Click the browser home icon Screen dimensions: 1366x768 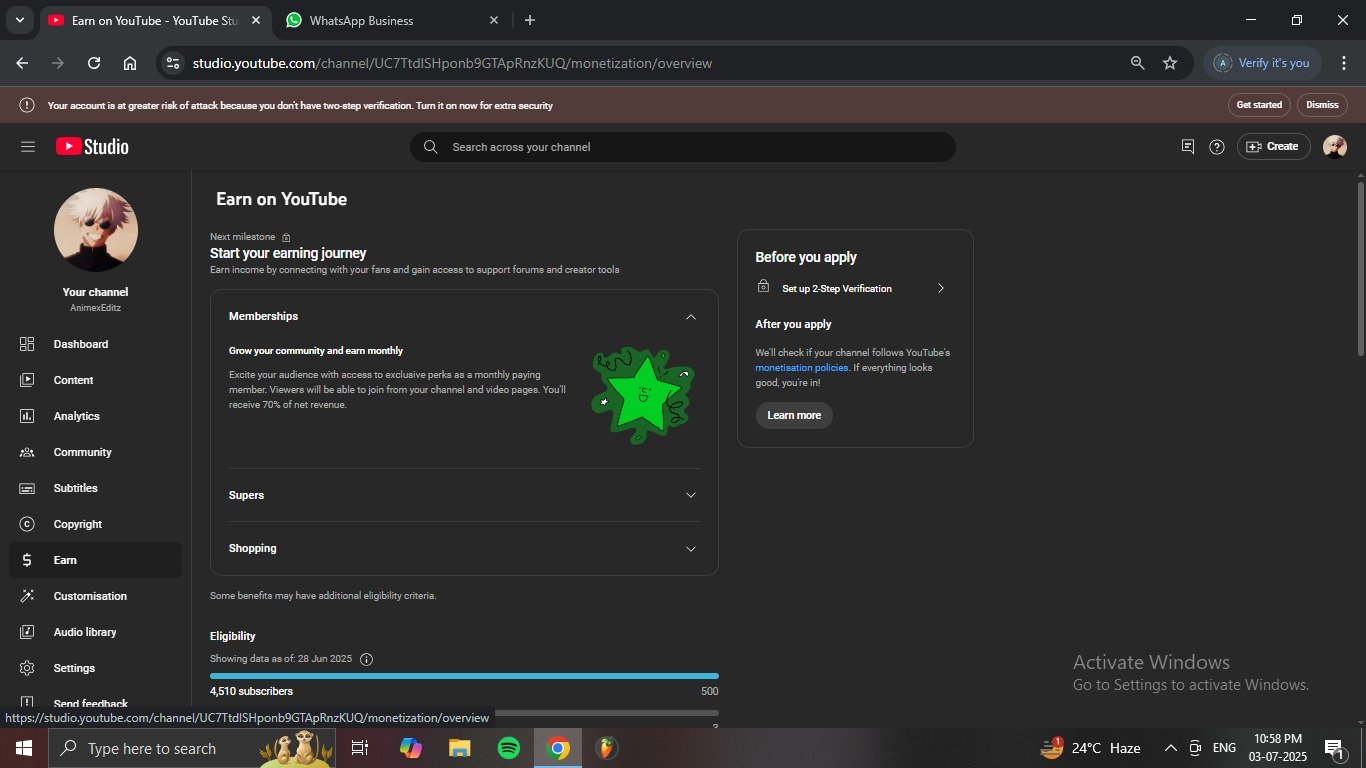(x=130, y=63)
